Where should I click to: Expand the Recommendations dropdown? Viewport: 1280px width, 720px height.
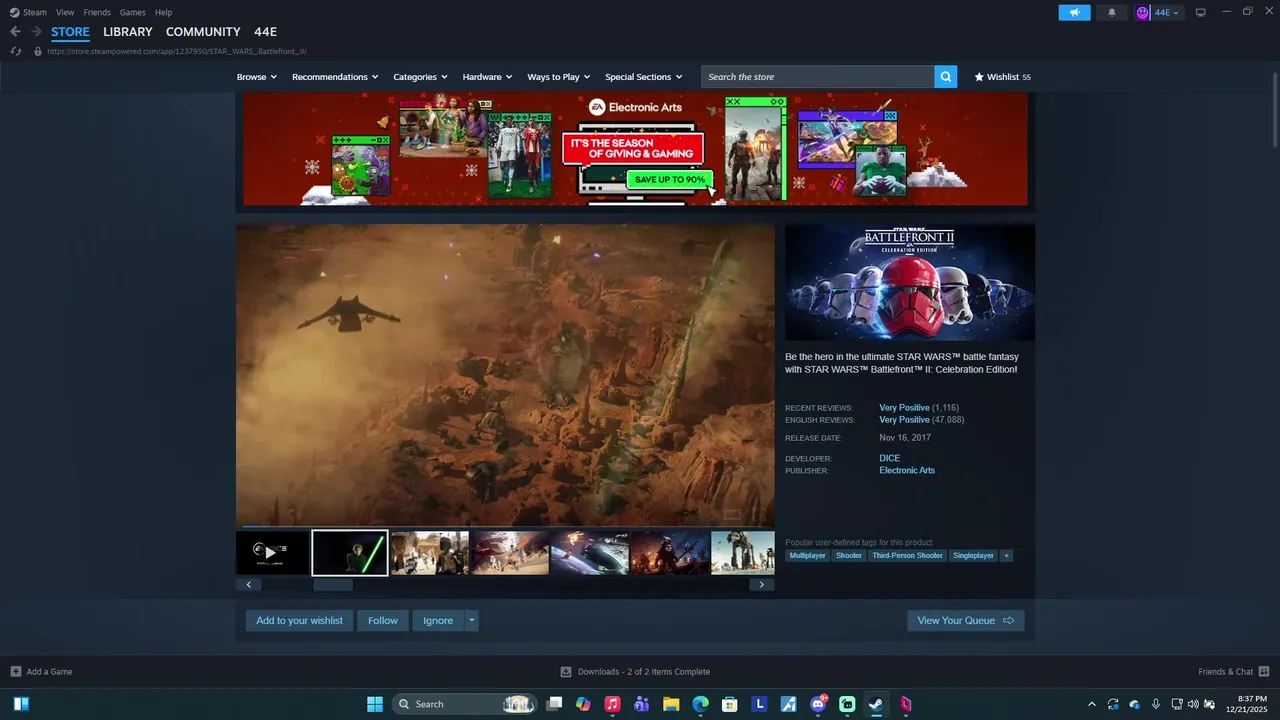335,77
